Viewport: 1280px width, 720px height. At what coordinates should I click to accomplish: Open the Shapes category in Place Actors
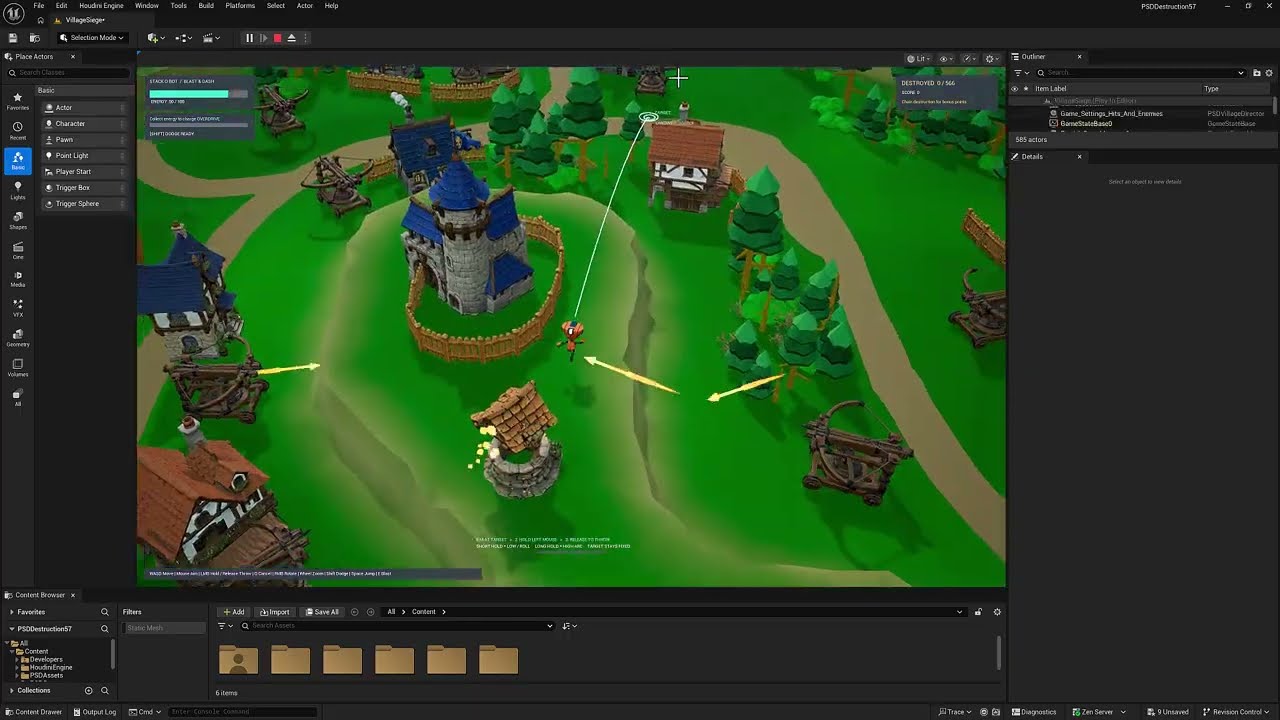coord(18,221)
